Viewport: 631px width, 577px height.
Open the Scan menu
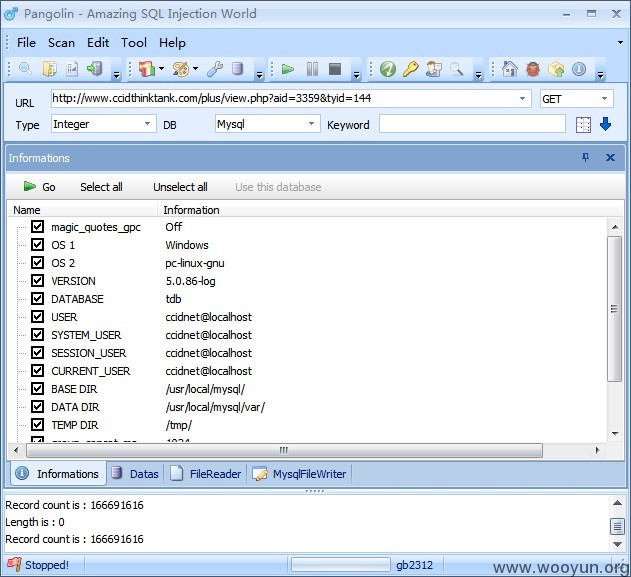(x=61, y=43)
